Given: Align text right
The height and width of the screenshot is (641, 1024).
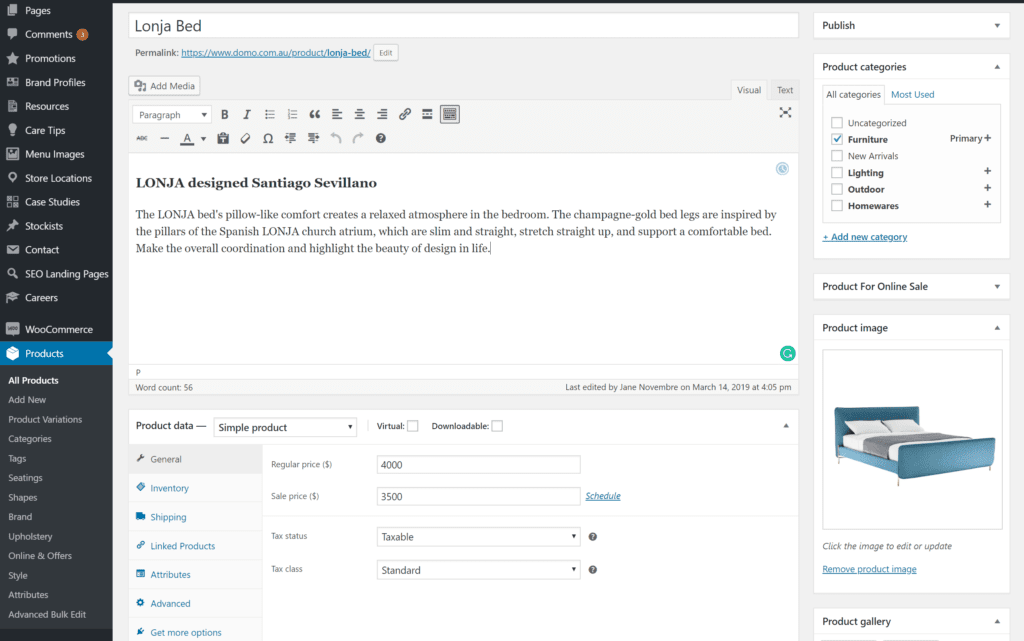Looking at the screenshot, I should [x=382, y=114].
